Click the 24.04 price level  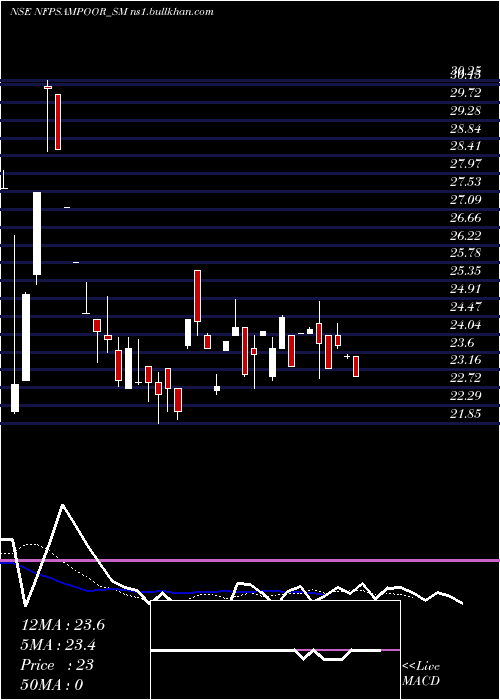(x=466, y=325)
